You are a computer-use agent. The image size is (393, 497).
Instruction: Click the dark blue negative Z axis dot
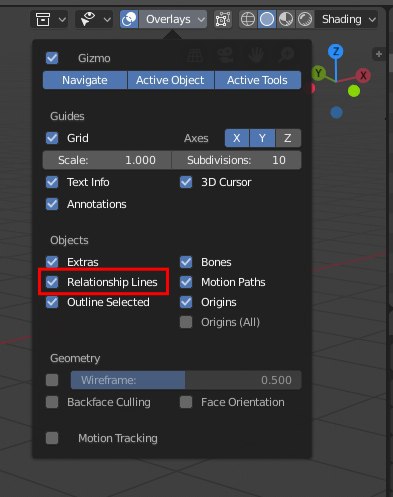click(x=336, y=113)
